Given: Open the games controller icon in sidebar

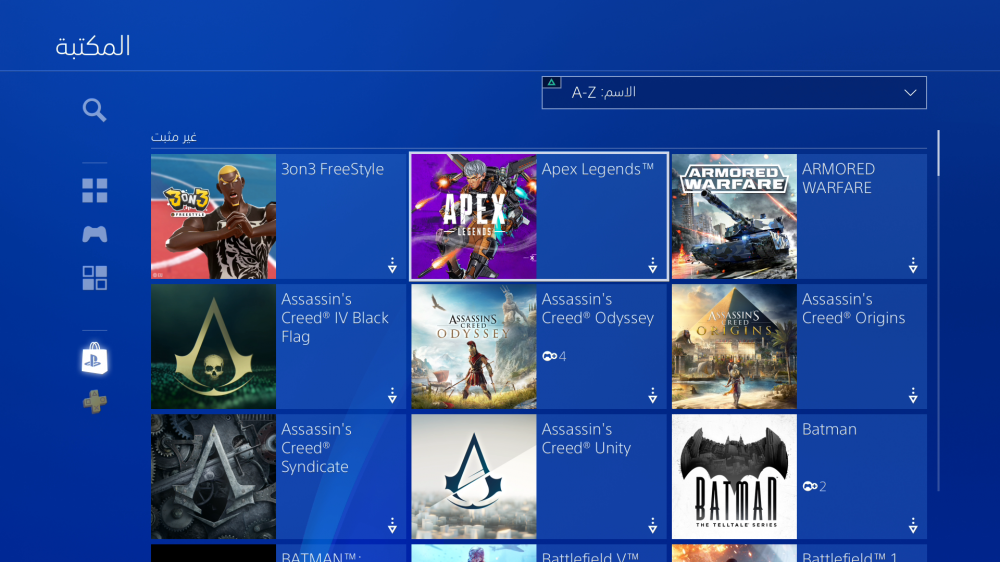Looking at the screenshot, I should pos(94,234).
